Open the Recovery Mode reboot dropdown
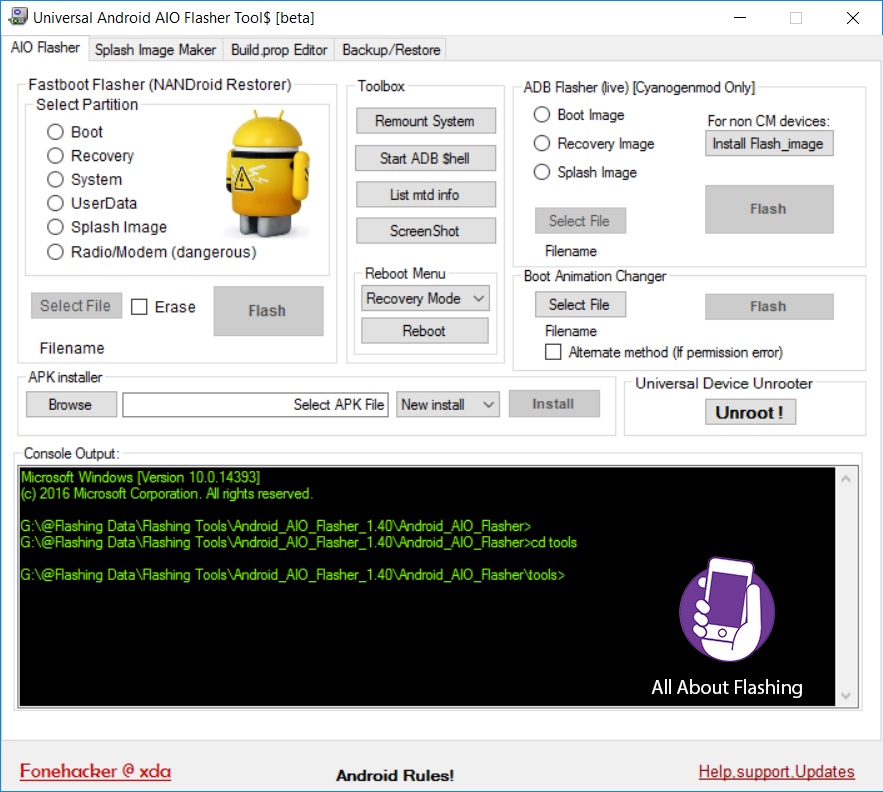883x792 pixels. pyautogui.click(x=424, y=298)
